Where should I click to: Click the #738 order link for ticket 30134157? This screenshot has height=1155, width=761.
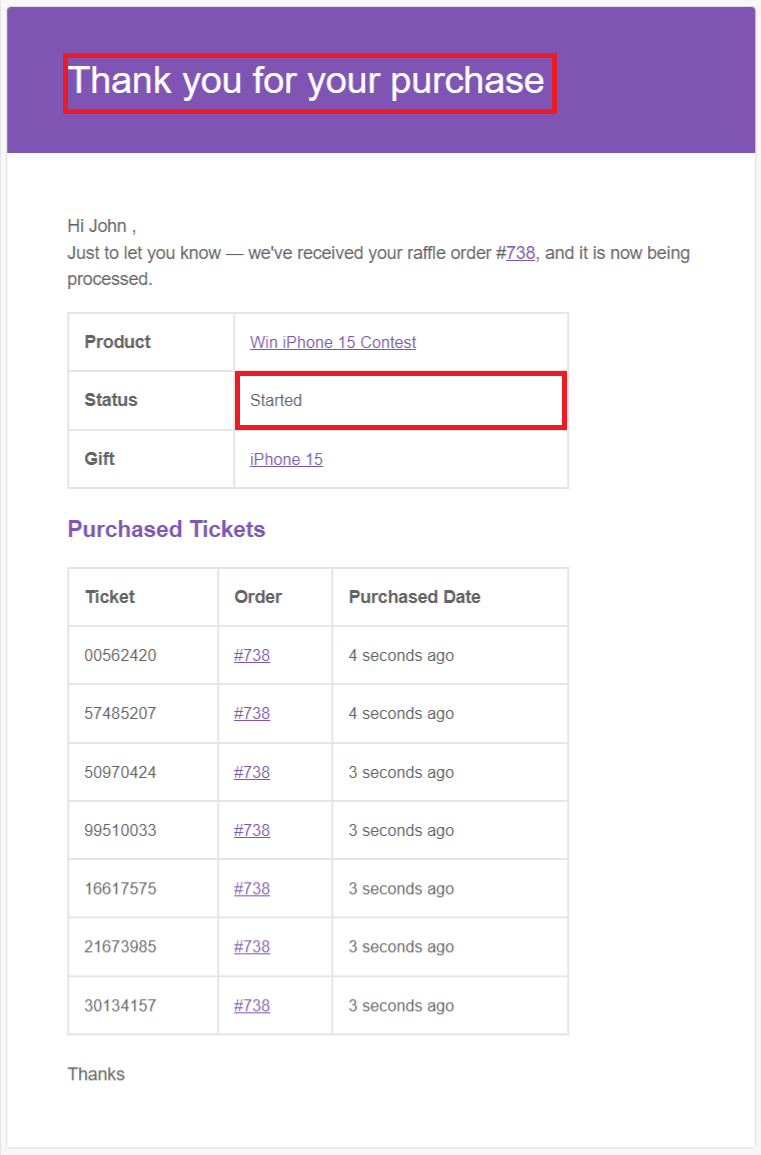point(251,1005)
